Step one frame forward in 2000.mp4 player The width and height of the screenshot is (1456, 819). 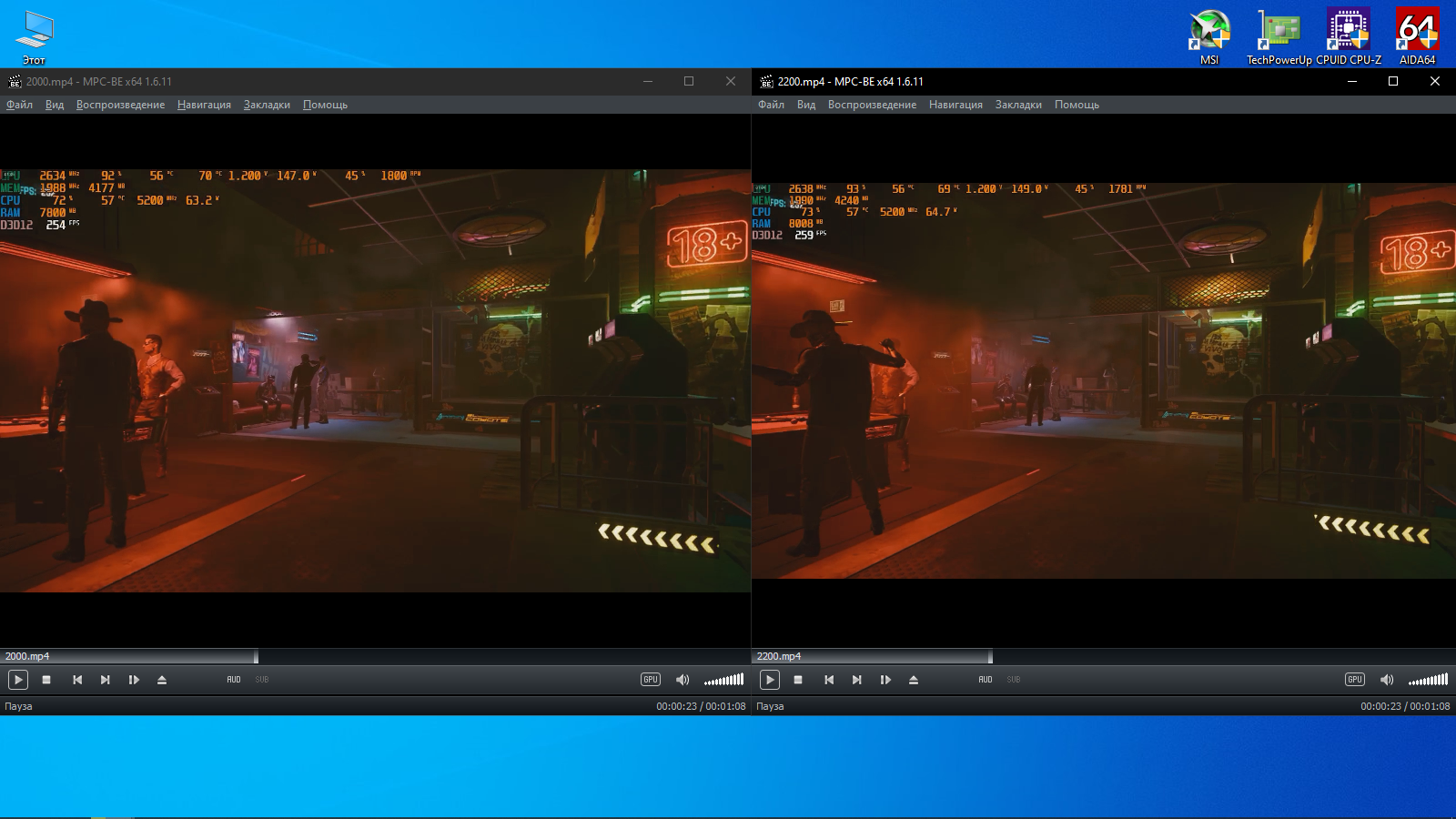coord(134,680)
